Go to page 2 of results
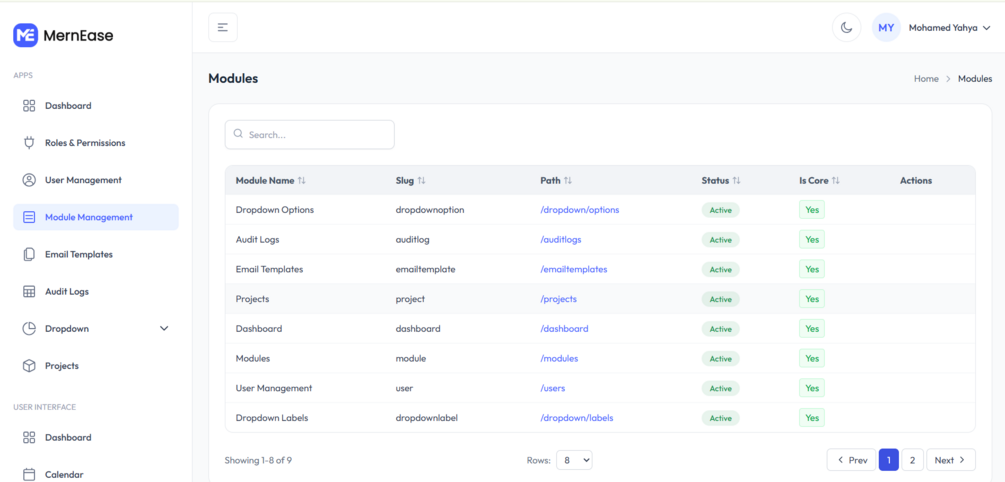The image size is (1005, 482). [x=912, y=460]
